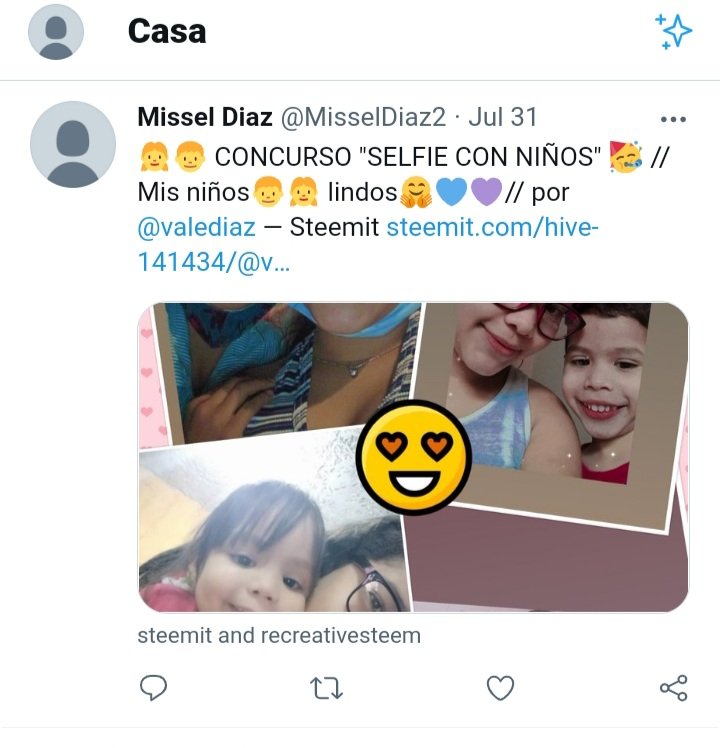Image resolution: width=720 pixels, height=748 pixels.
Task: Open the steemit.com/hive-141434 link
Action: point(367,244)
